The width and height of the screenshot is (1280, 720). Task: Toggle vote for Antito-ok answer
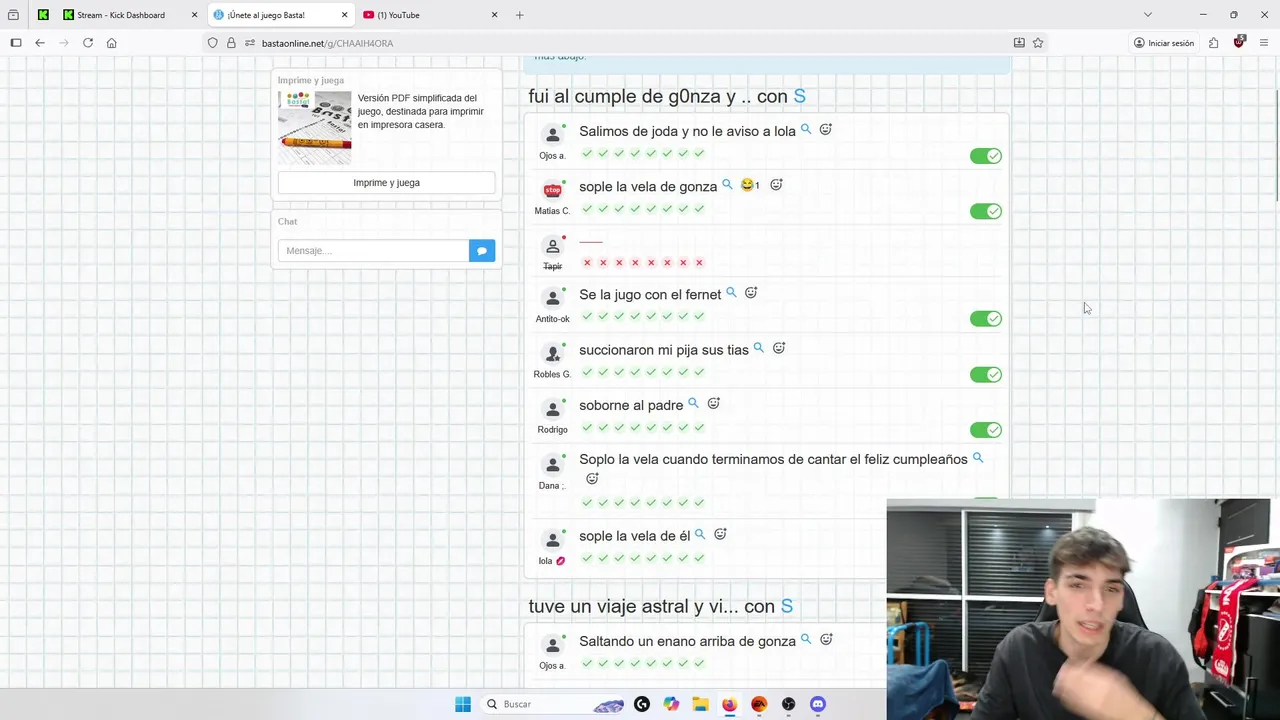click(986, 319)
